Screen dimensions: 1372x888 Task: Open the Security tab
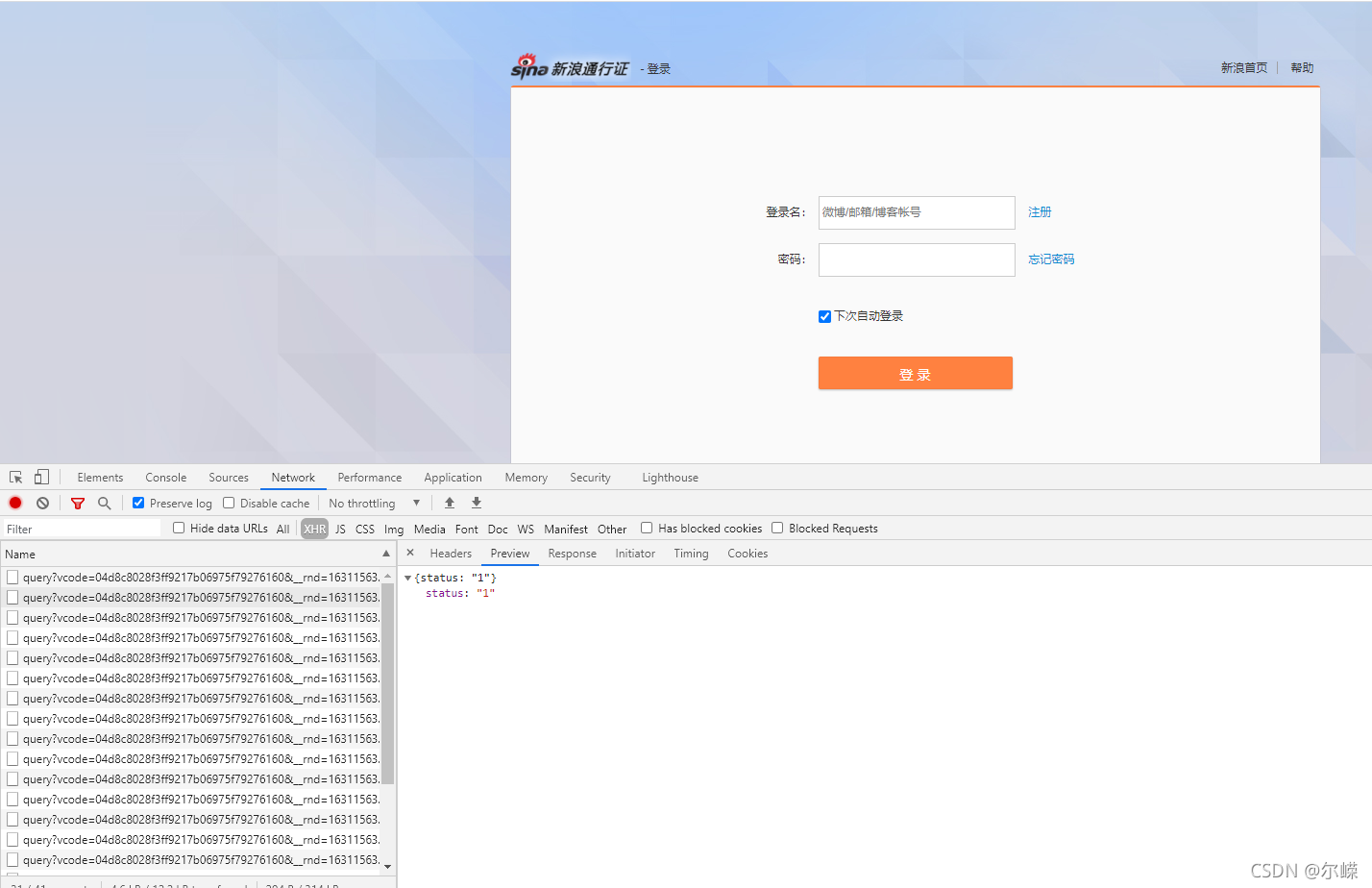point(590,478)
